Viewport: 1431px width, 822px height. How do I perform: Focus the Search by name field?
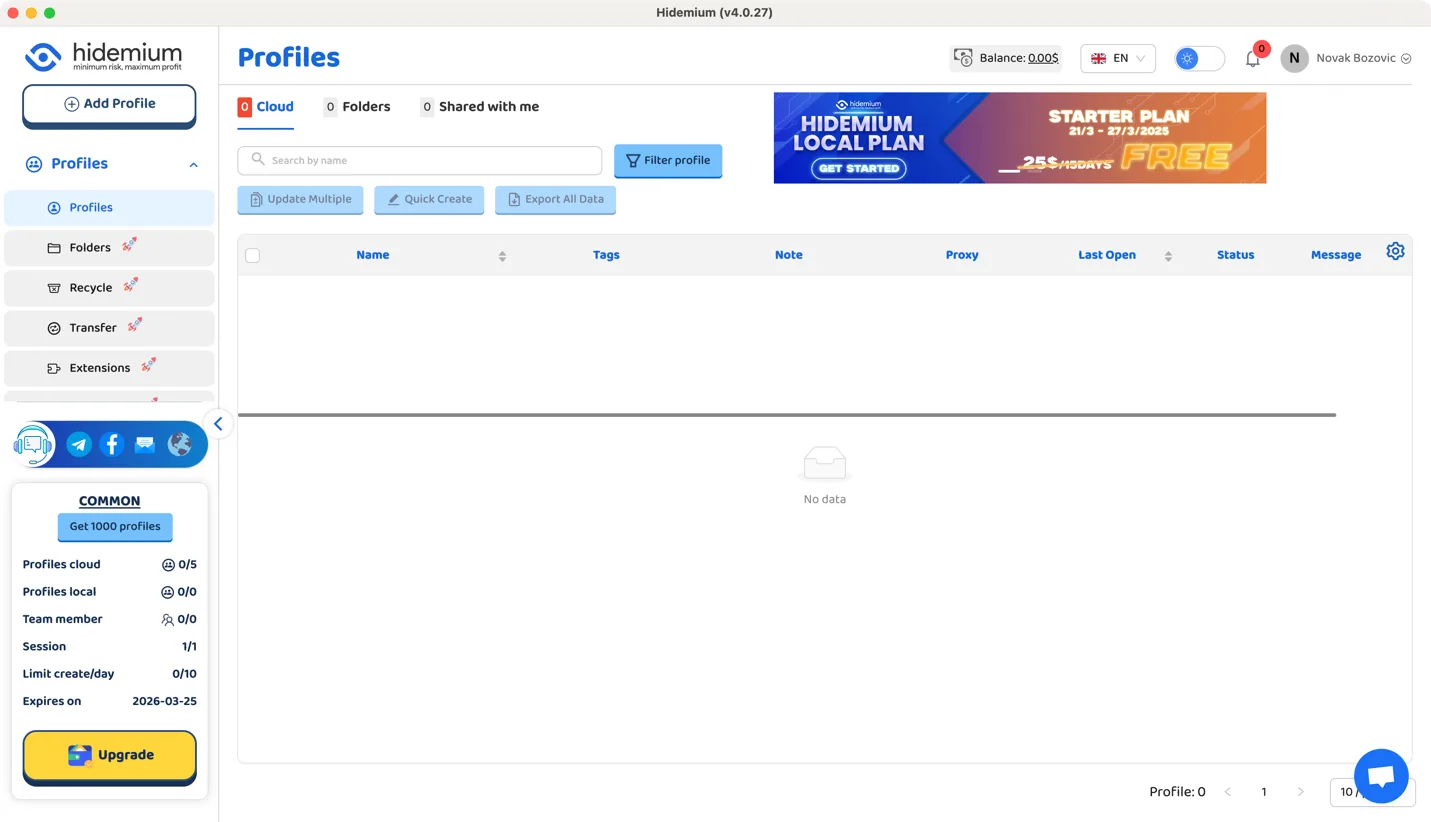pyautogui.click(x=420, y=160)
